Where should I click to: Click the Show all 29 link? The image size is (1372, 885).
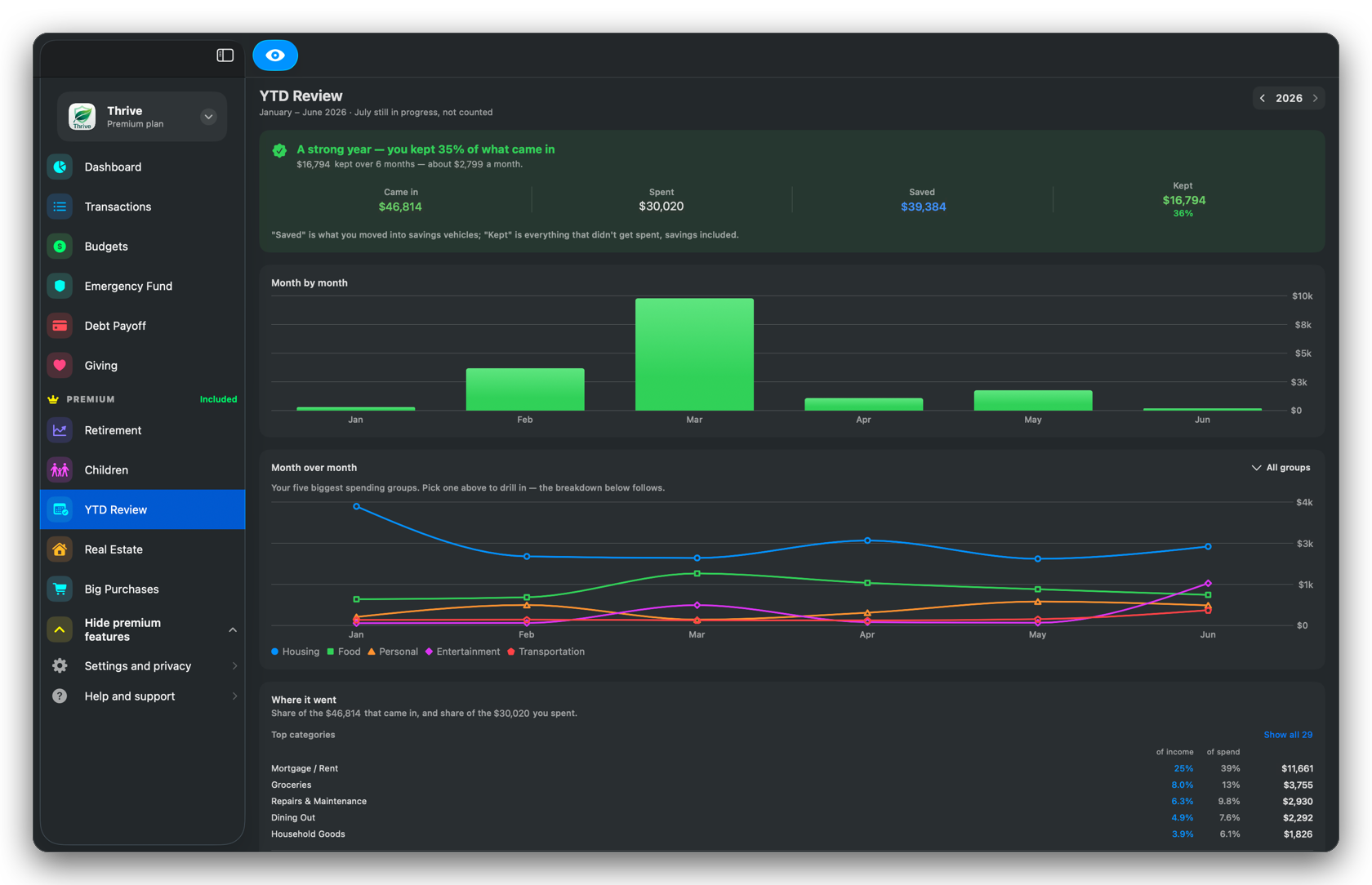[x=1288, y=735]
